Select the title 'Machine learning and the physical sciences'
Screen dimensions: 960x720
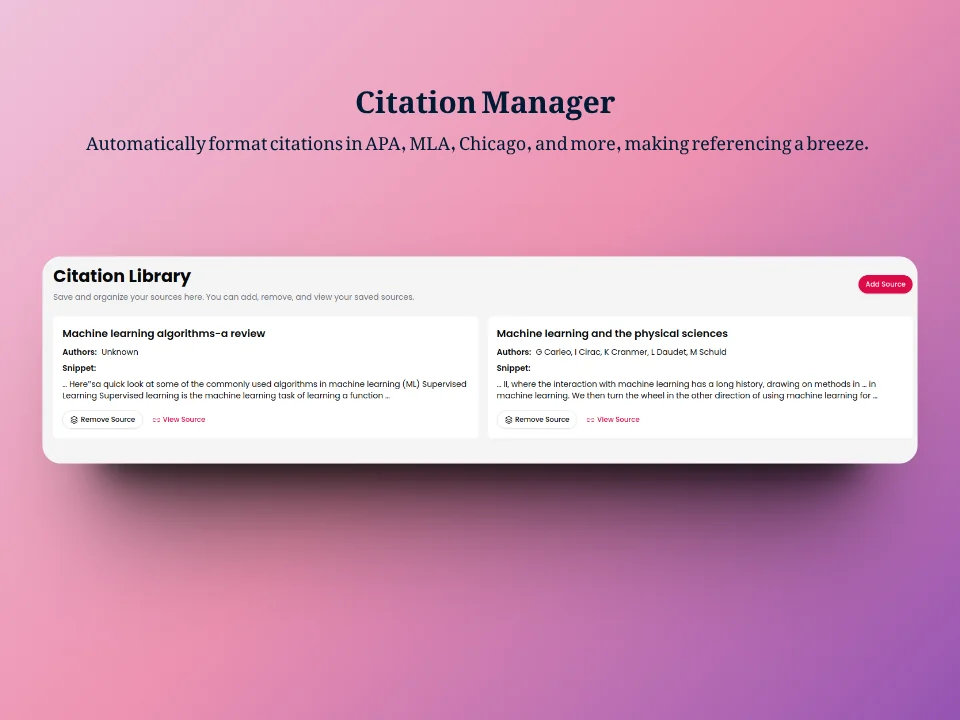click(x=612, y=334)
